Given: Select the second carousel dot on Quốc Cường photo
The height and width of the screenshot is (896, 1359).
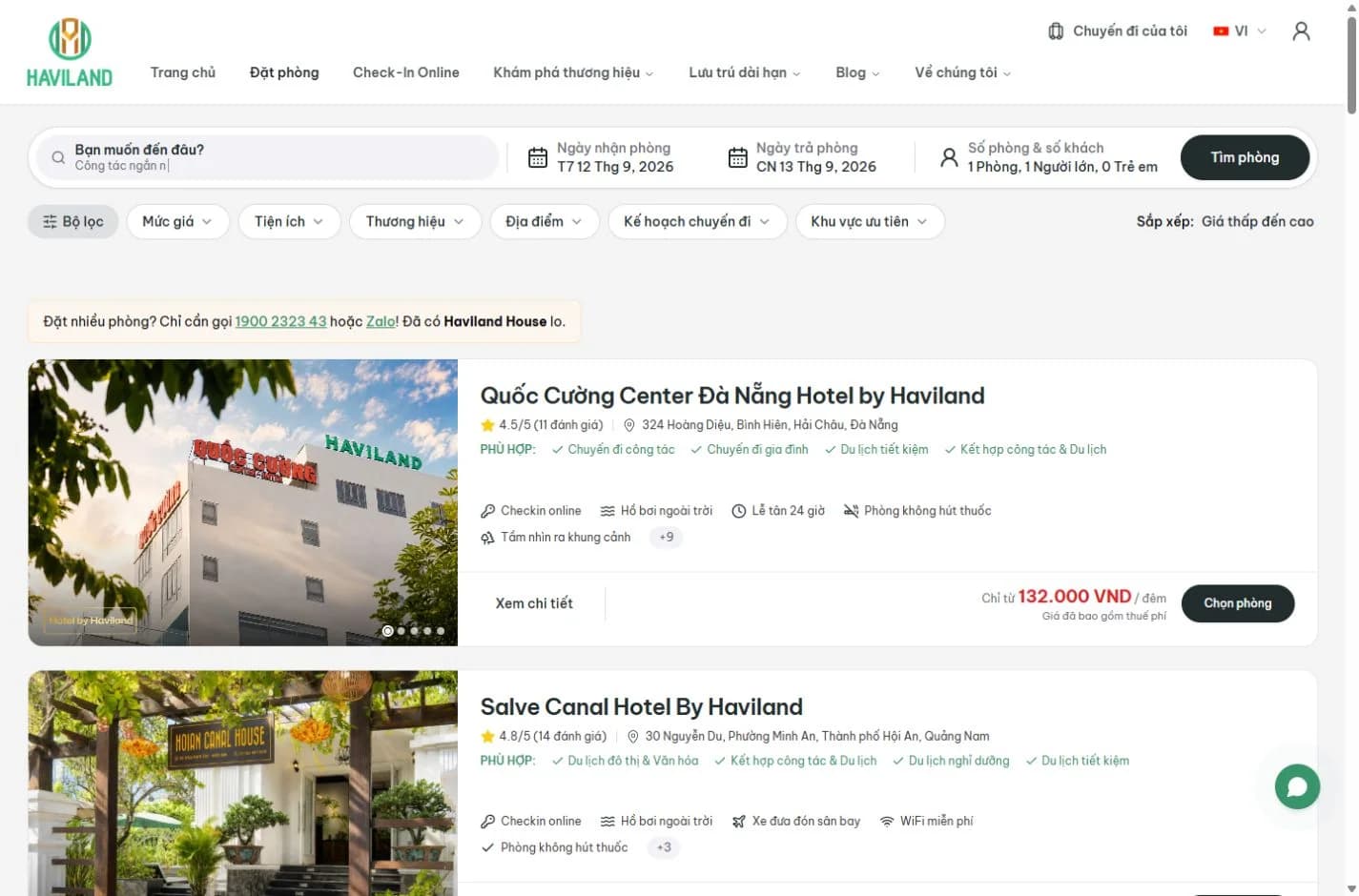Looking at the screenshot, I should (x=401, y=631).
